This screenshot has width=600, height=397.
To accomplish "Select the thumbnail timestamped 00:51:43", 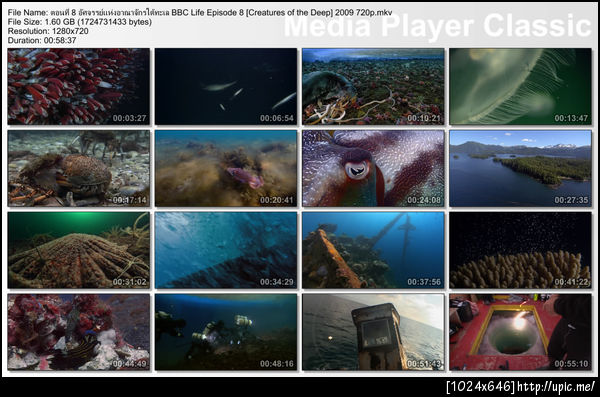I will coord(373,332).
